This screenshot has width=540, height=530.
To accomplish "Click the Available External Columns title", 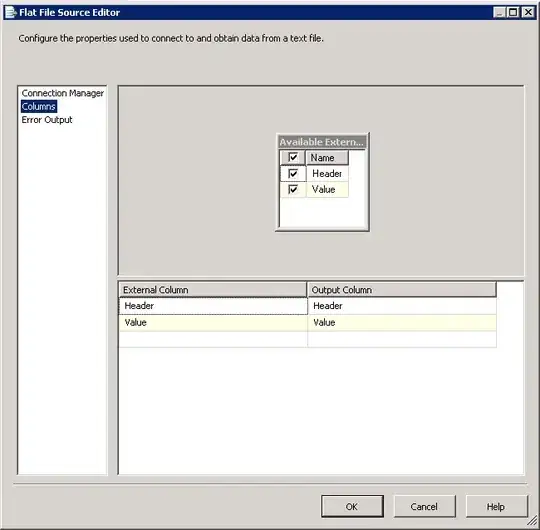I will [x=322, y=142].
